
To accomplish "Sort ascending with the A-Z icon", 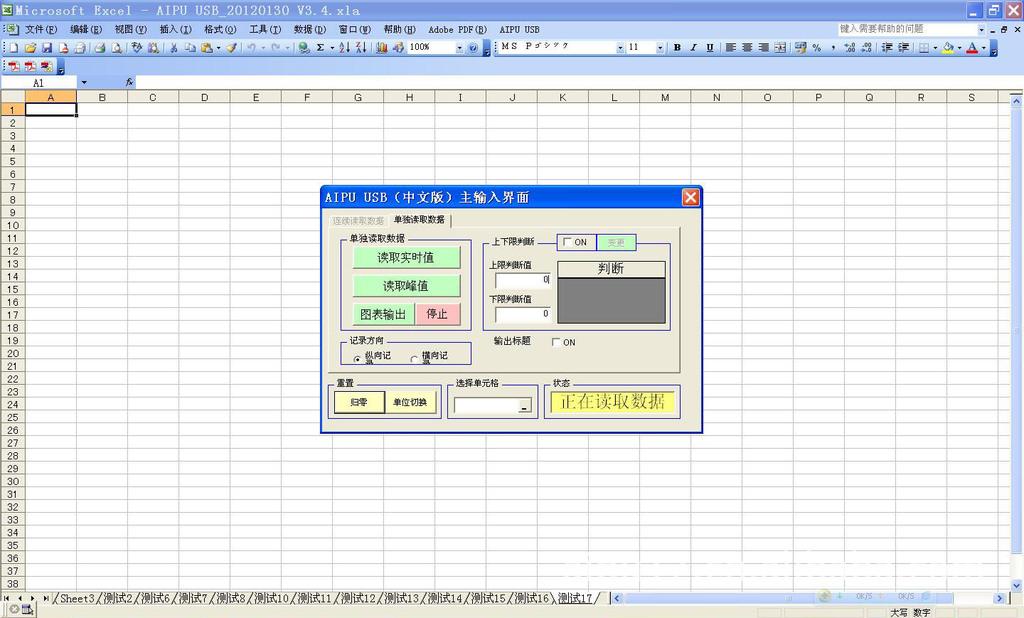I will click(x=344, y=48).
